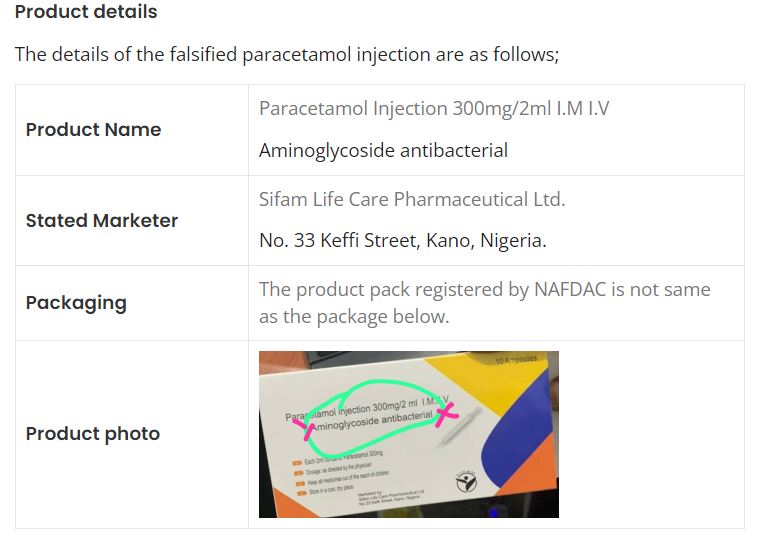The width and height of the screenshot is (776, 538).
Task: Click the first orange bullet on the box
Action: click(x=296, y=461)
